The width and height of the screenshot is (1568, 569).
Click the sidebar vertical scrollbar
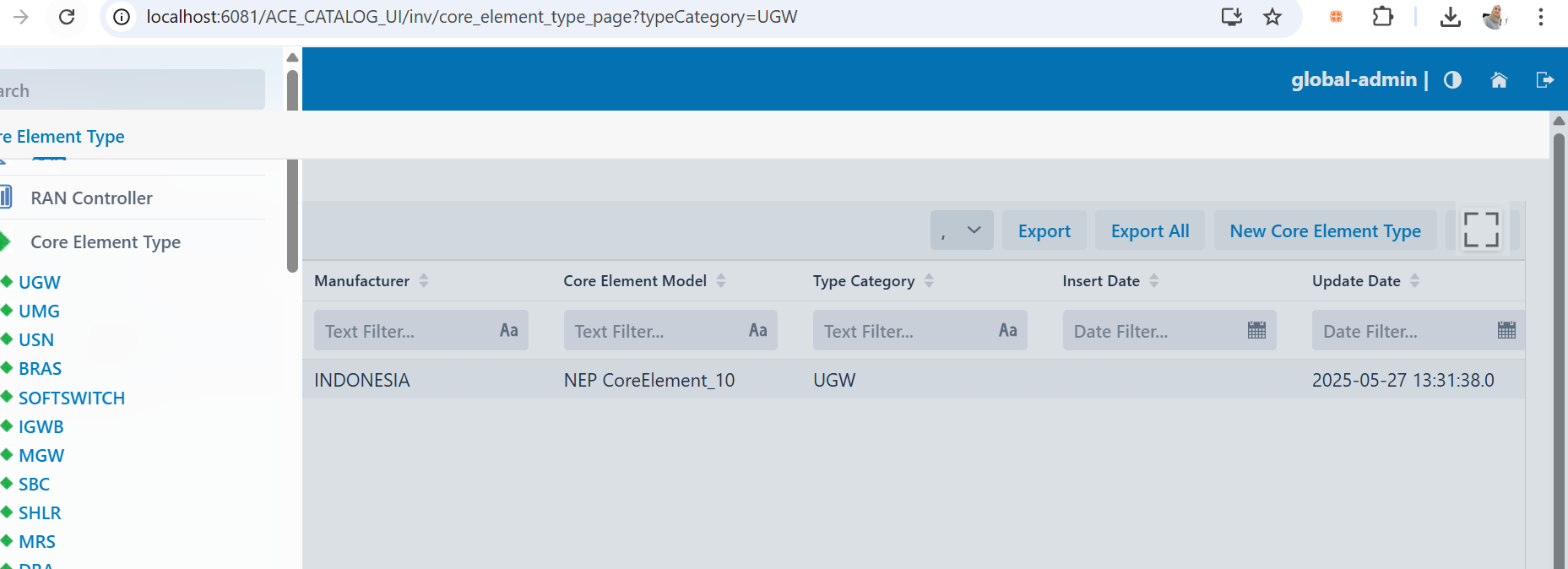click(x=292, y=169)
